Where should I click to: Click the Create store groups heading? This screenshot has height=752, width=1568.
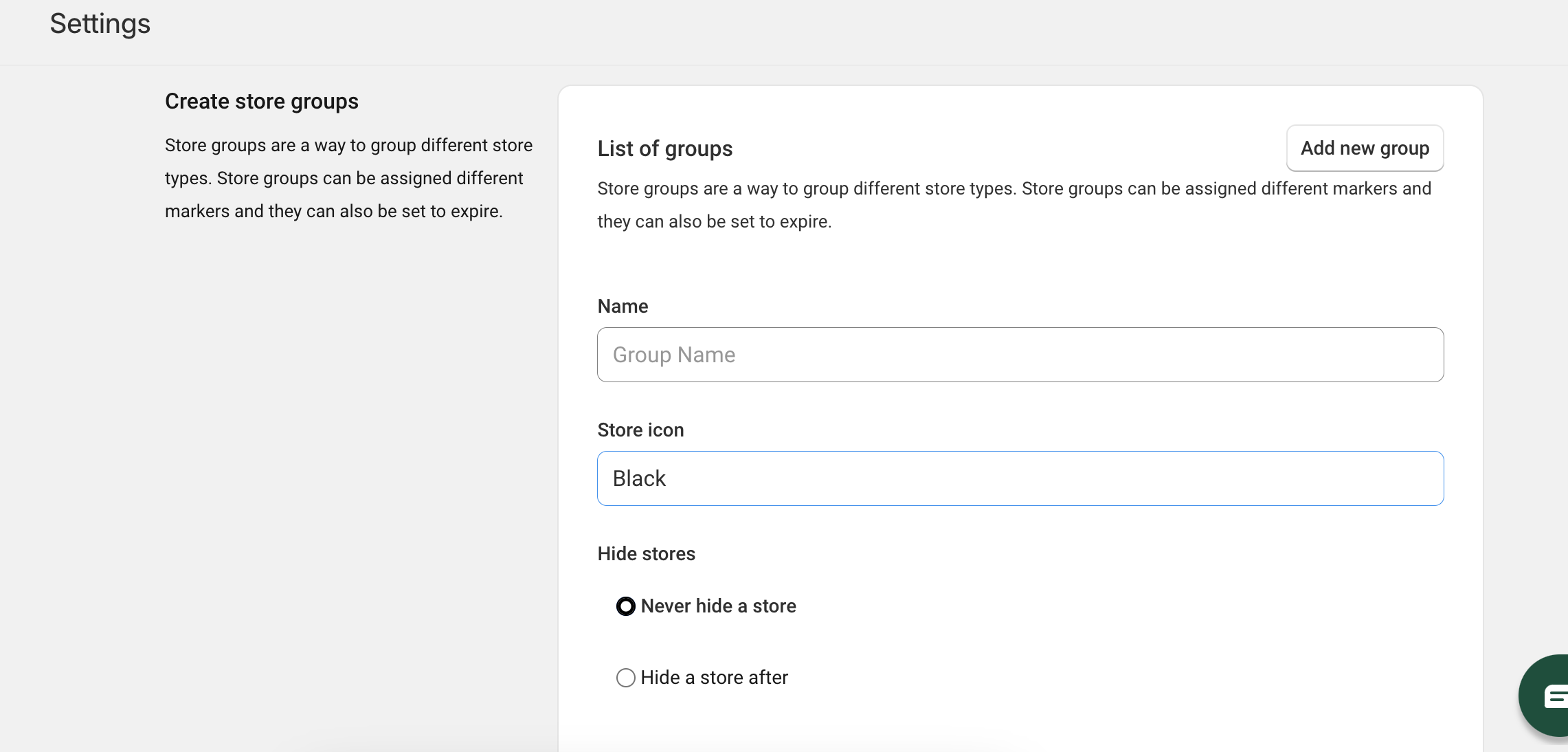pyautogui.click(x=261, y=102)
